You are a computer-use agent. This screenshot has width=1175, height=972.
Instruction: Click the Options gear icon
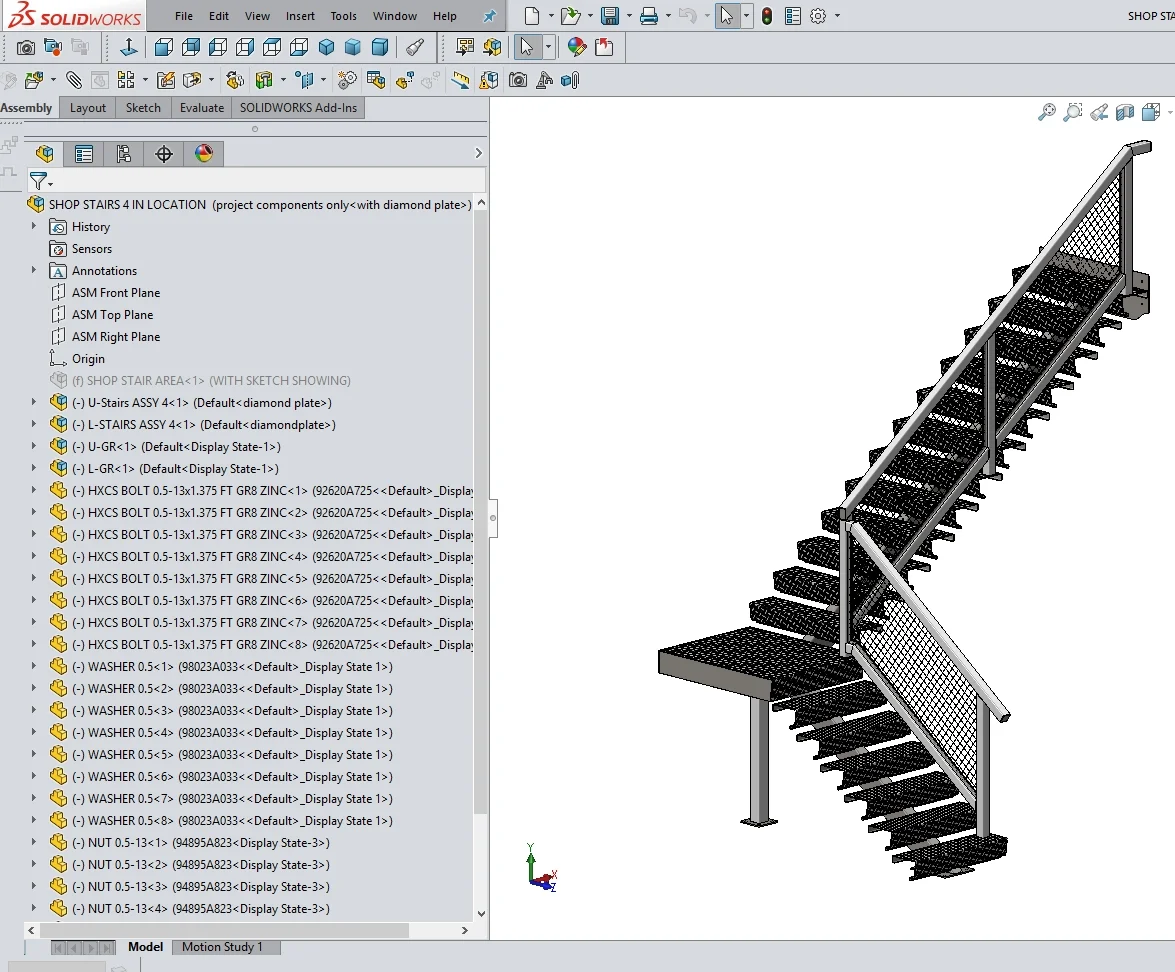[818, 16]
